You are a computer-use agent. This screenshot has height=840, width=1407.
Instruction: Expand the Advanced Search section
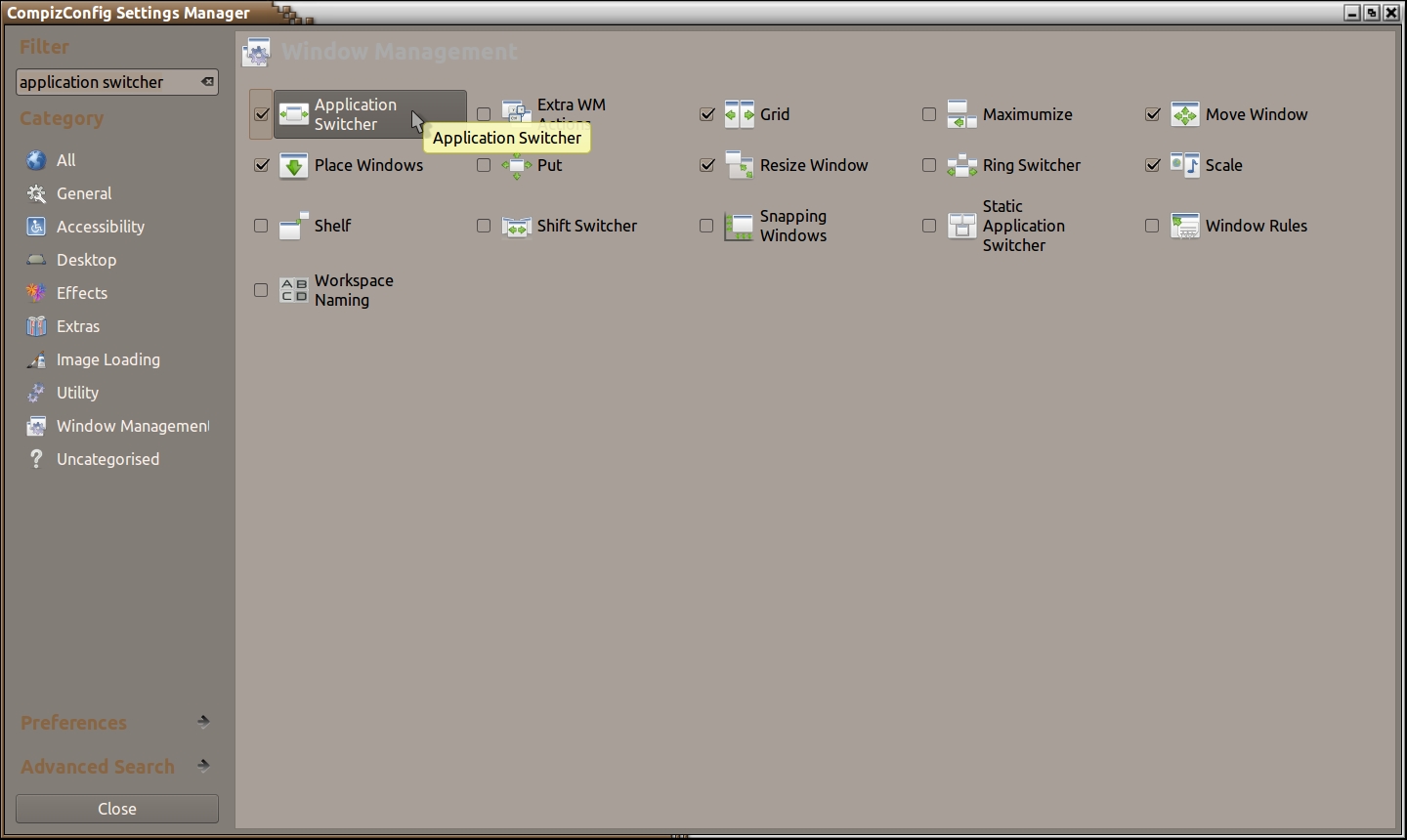203,766
